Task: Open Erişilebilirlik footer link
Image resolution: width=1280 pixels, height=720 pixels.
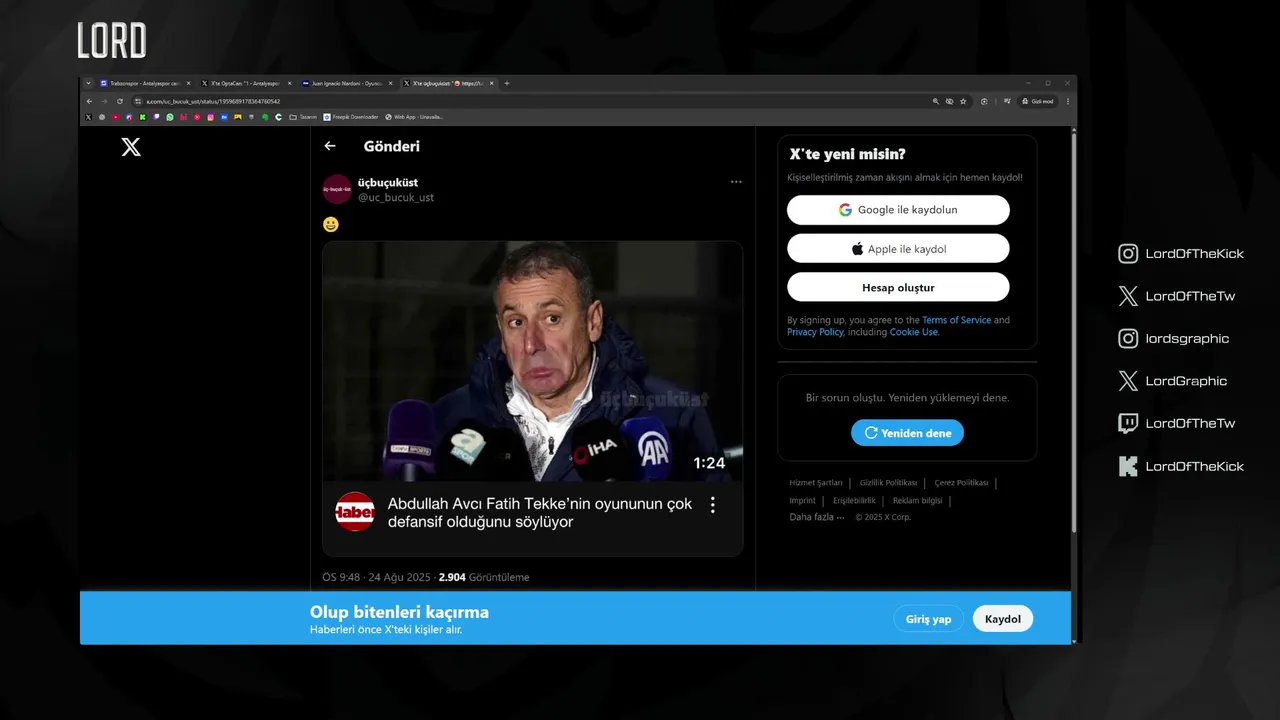Action: point(854,500)
